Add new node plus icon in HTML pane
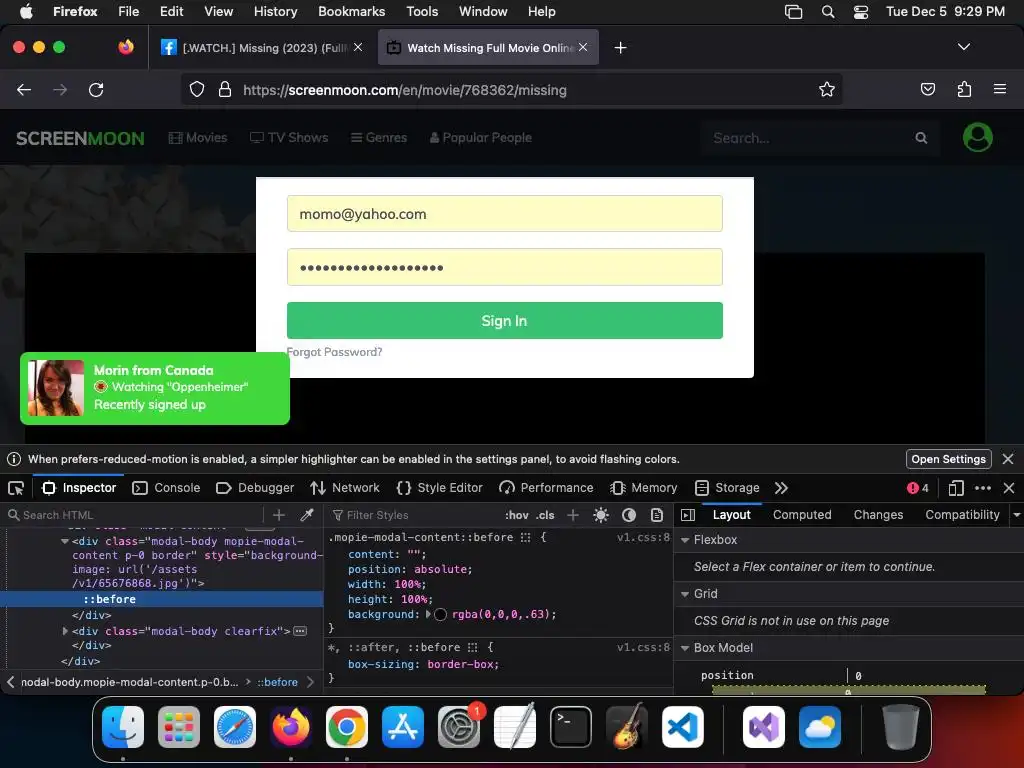This screenshot has height=768, width=1024. [279, 515]
